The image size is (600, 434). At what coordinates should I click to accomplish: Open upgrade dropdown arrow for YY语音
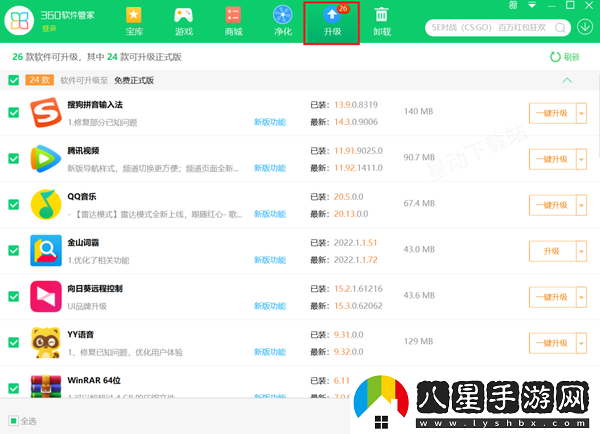(x=581, y=343)
